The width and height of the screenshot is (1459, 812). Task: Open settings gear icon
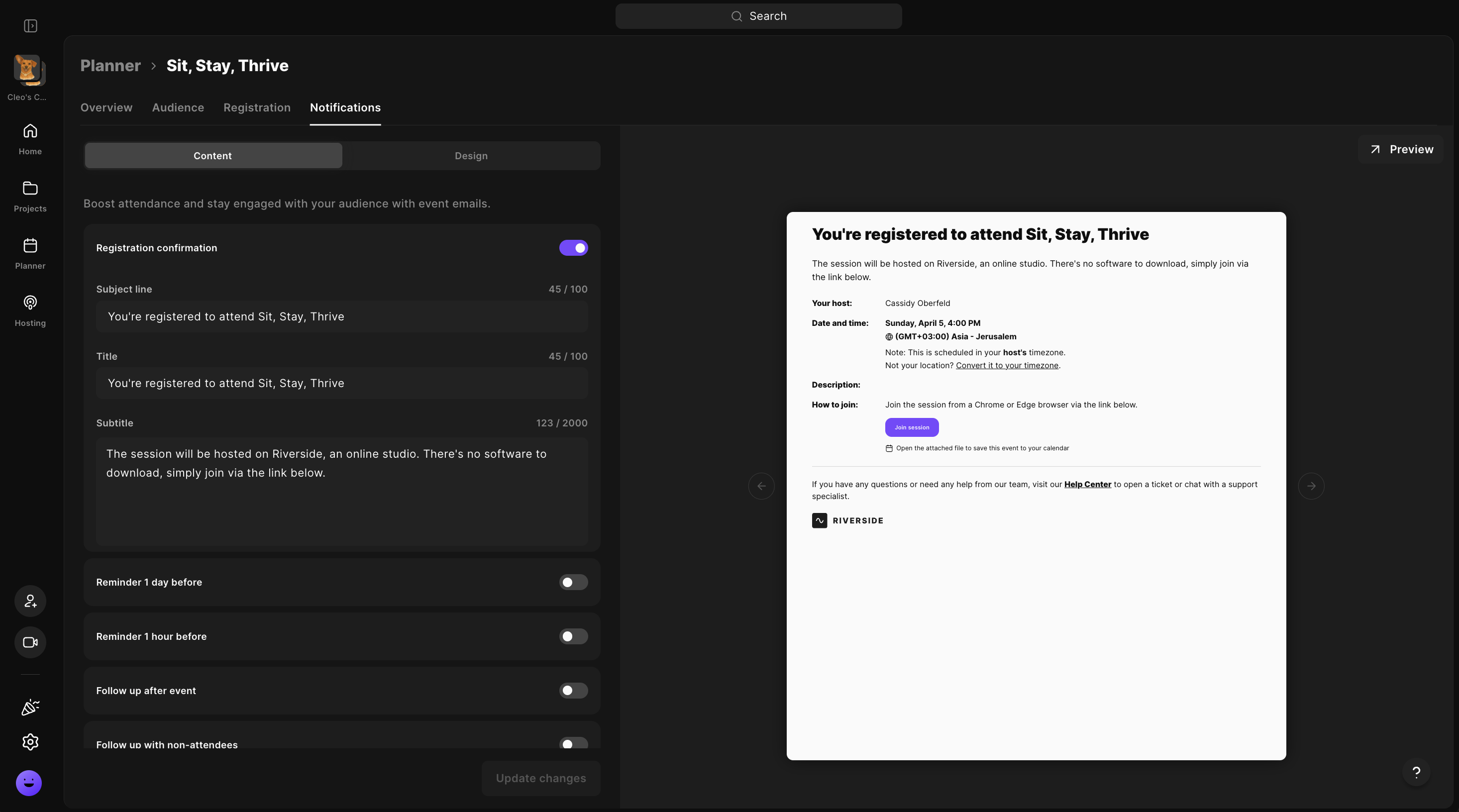point(30,742)
